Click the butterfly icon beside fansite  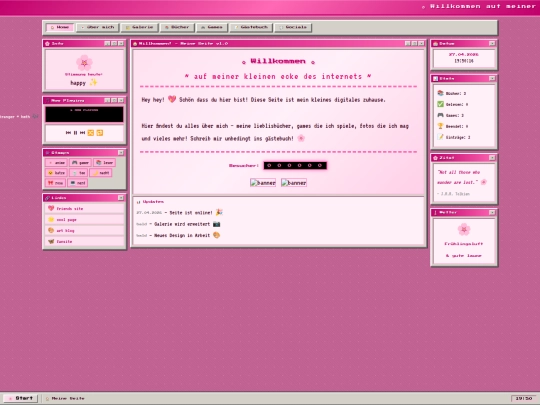(51, 241)
